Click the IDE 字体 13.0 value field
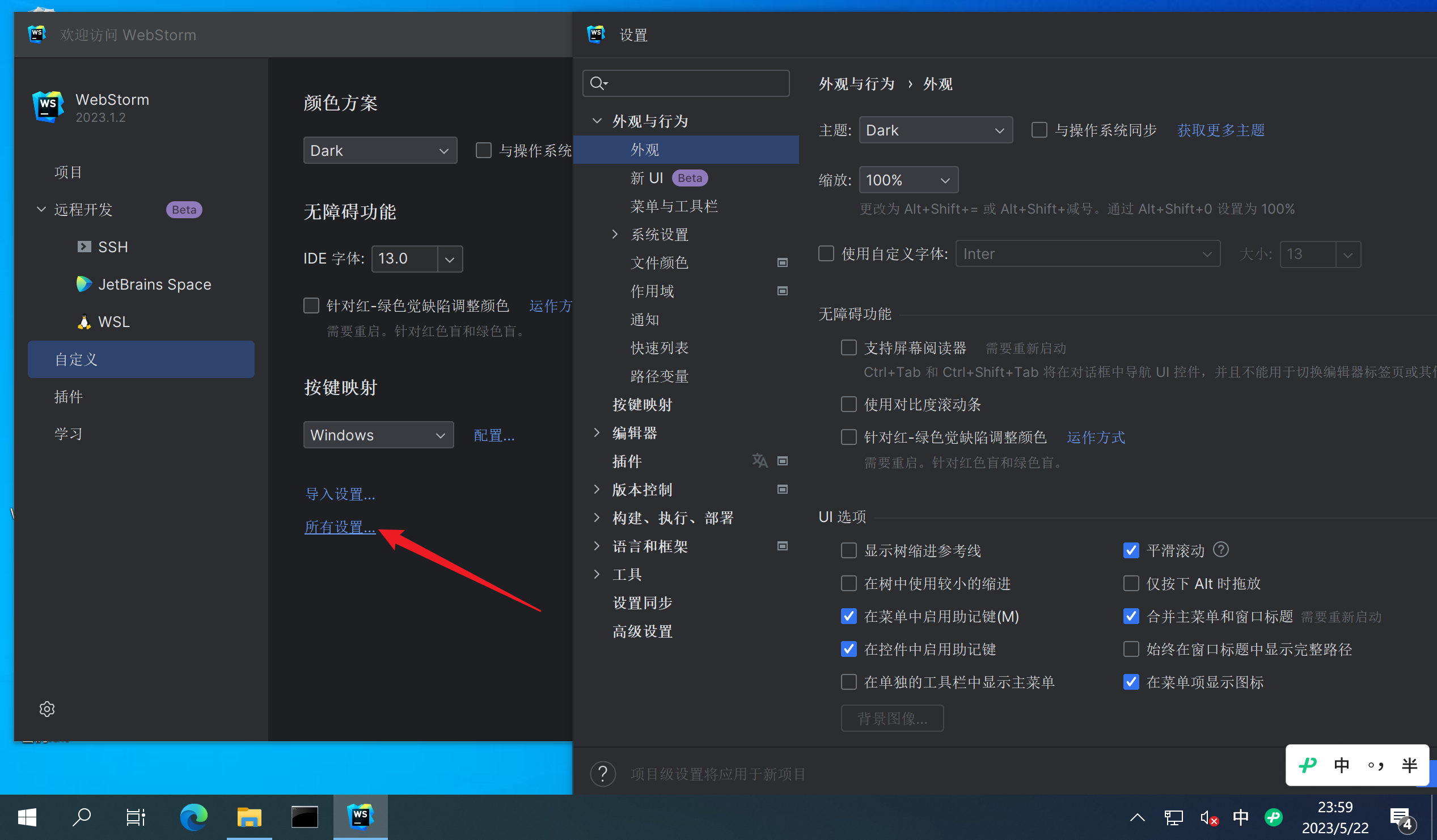The height and width of the screenshot is (840, 1437). [404, 258]
